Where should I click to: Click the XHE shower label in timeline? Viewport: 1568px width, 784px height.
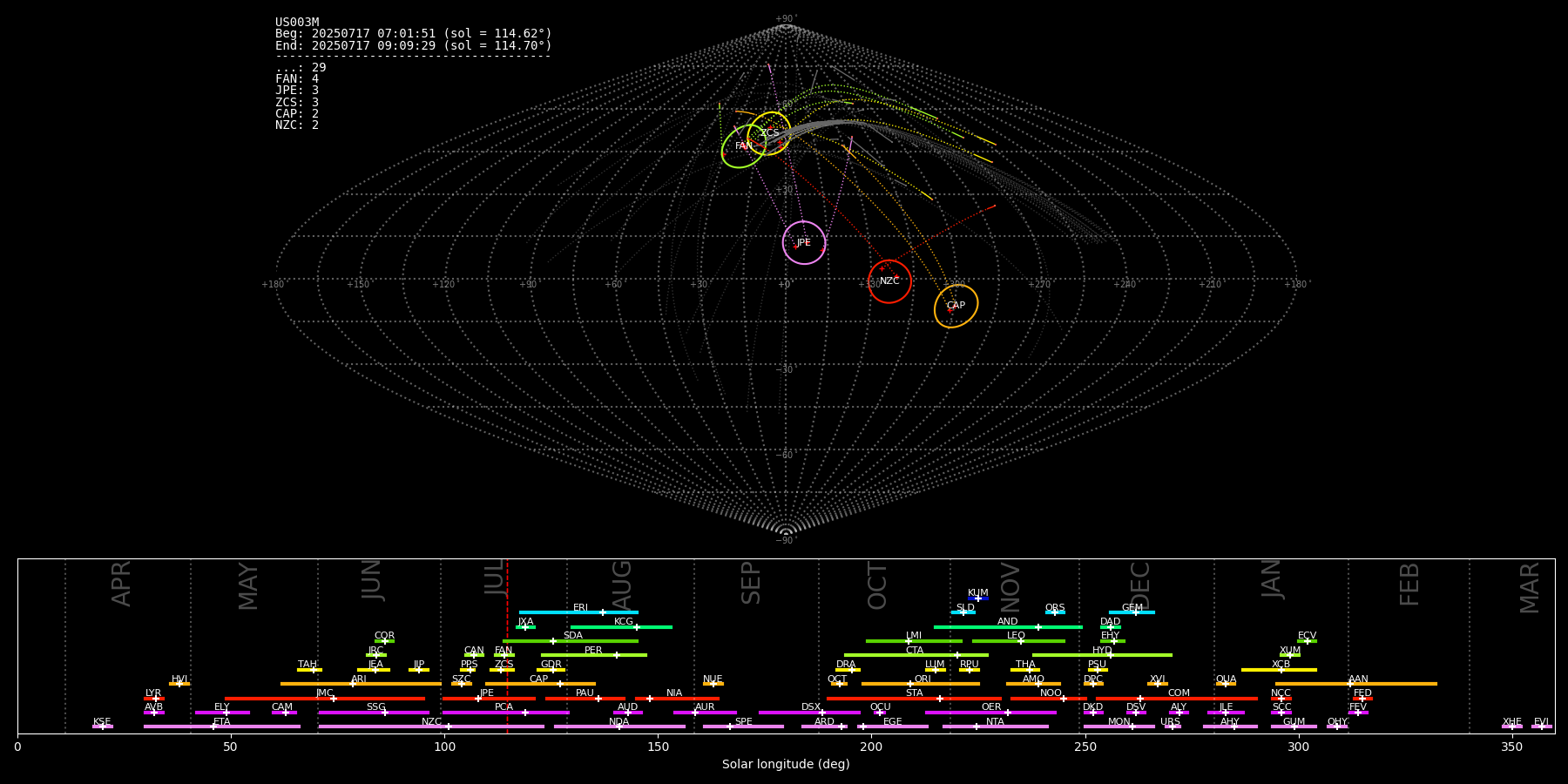[1511, 722]
